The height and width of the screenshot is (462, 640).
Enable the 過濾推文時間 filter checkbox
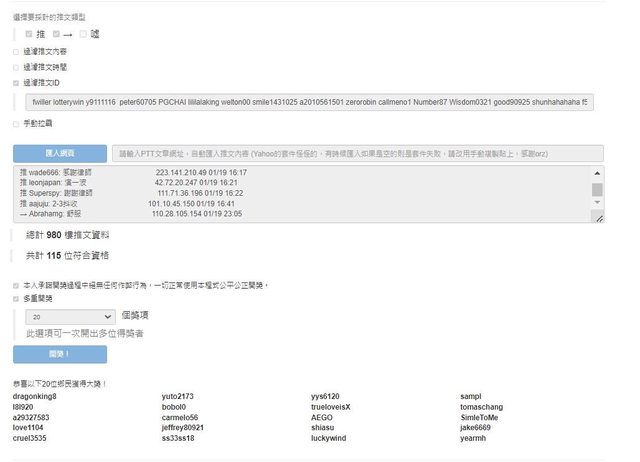pyautogui.click(x=16, y=67)
